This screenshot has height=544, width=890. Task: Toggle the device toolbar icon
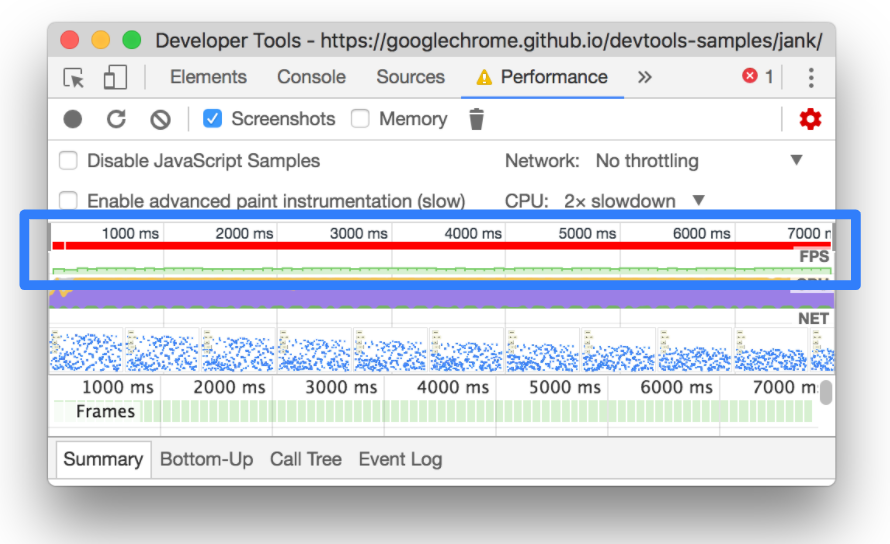pos(115,77)
